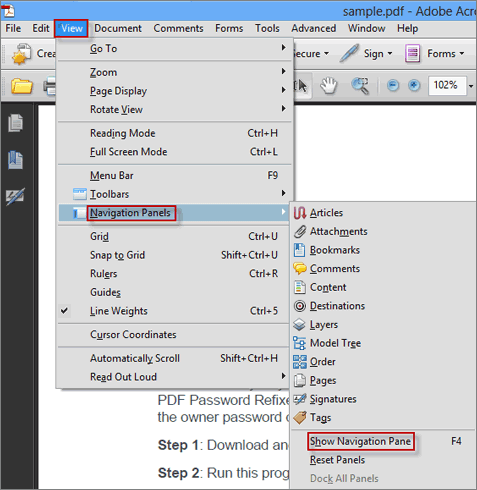
Task: Click the Zoom In plus button
Action: click(414, 85)
